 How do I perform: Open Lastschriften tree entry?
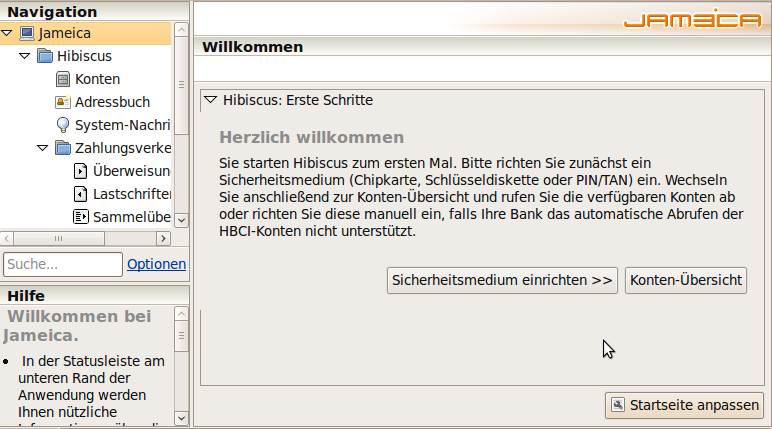click(132, 194)
